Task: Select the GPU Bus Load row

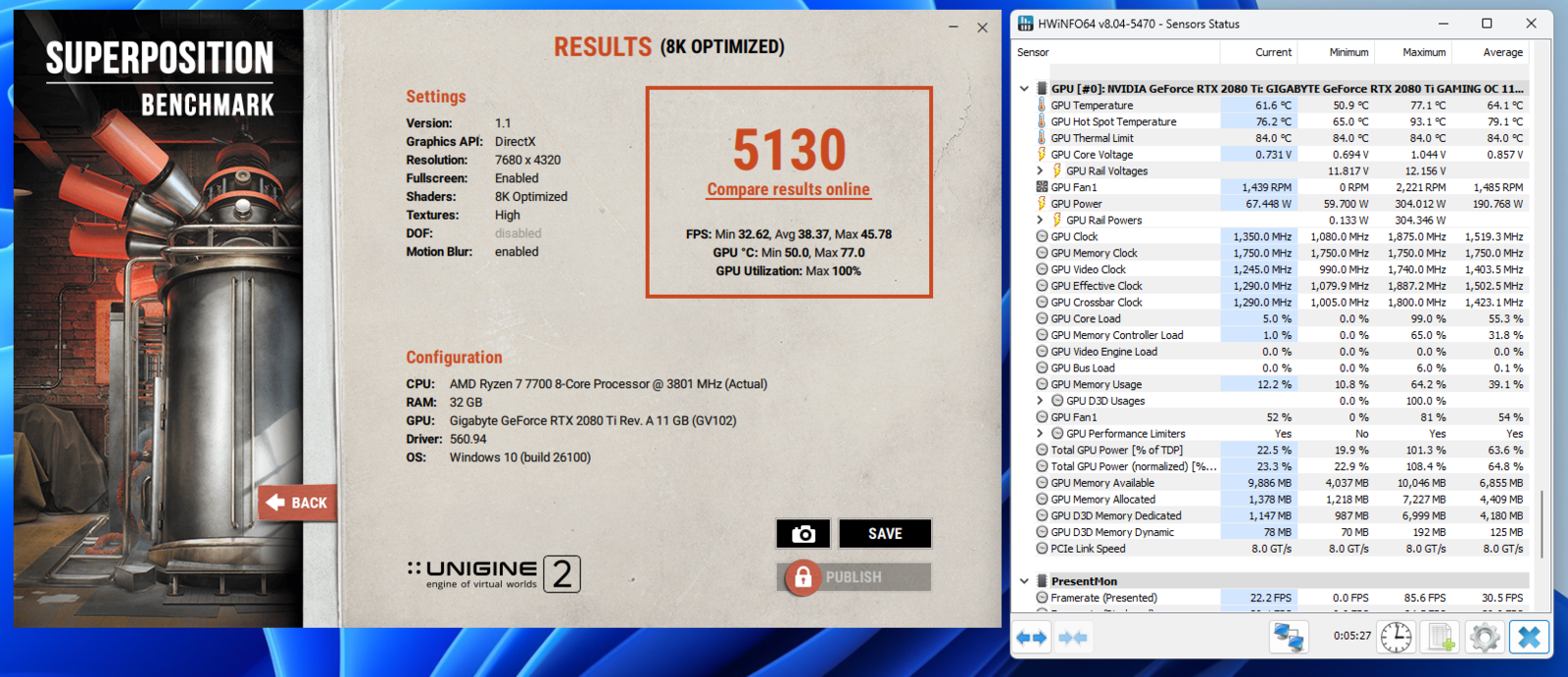Action: [1279, 368]
